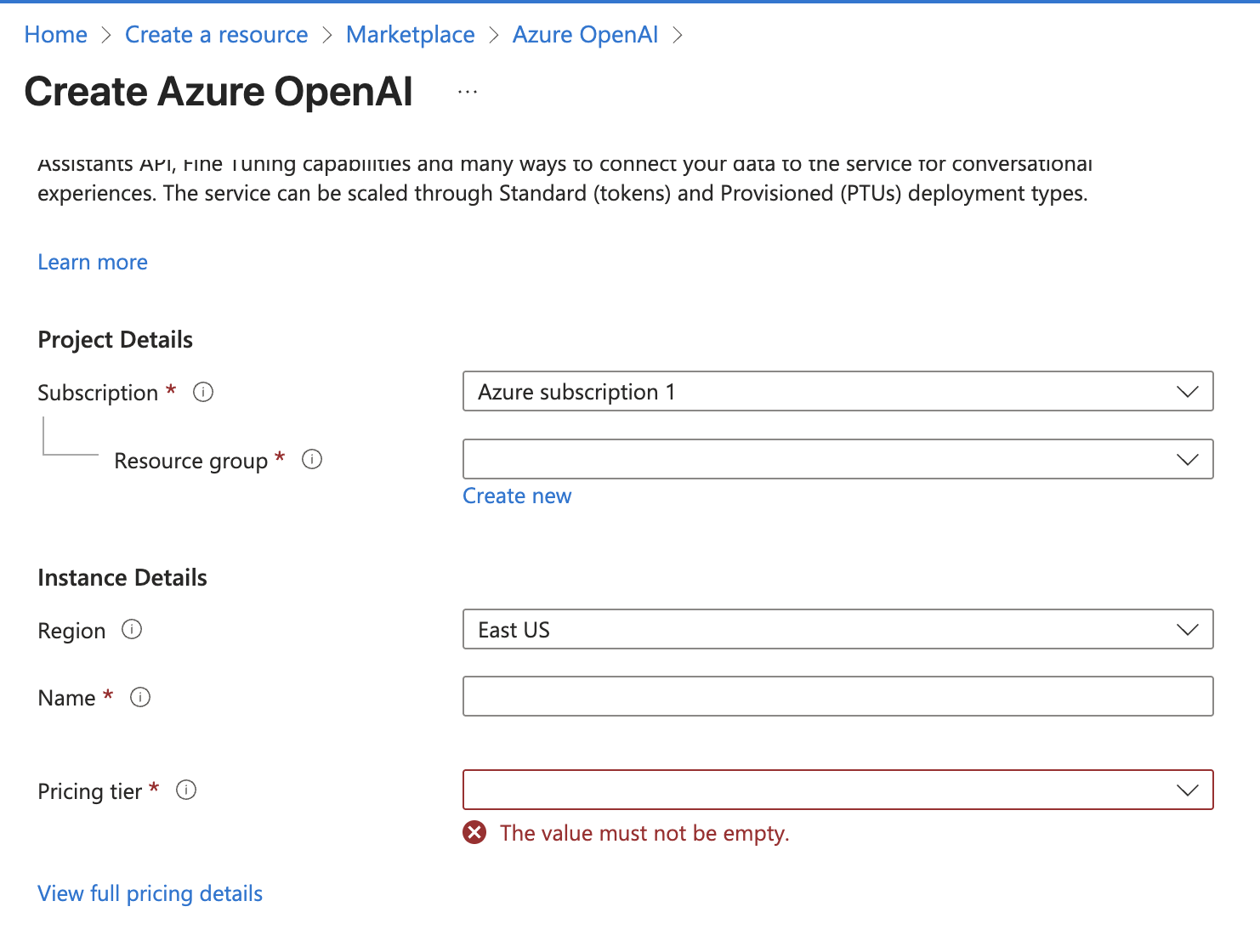Open the Subscription info tooltip
Screen dimensions: 1260x952
click(203, 392)
